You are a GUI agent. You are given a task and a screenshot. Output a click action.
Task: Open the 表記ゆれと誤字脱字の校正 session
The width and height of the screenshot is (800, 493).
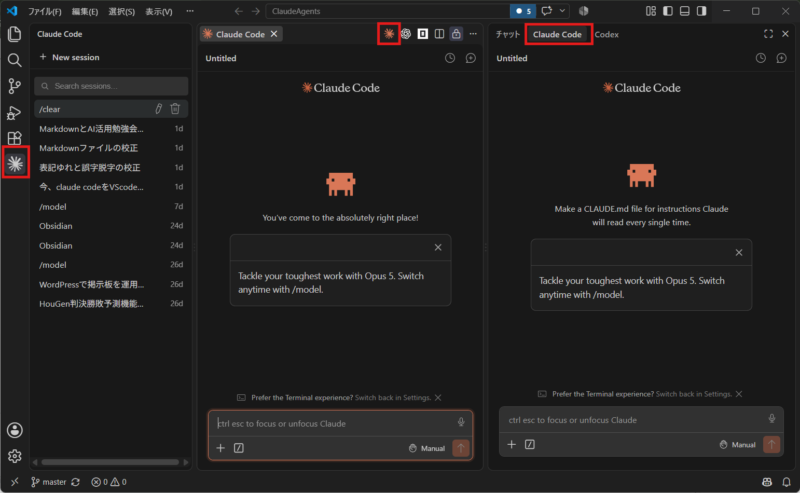click(111, 167)
